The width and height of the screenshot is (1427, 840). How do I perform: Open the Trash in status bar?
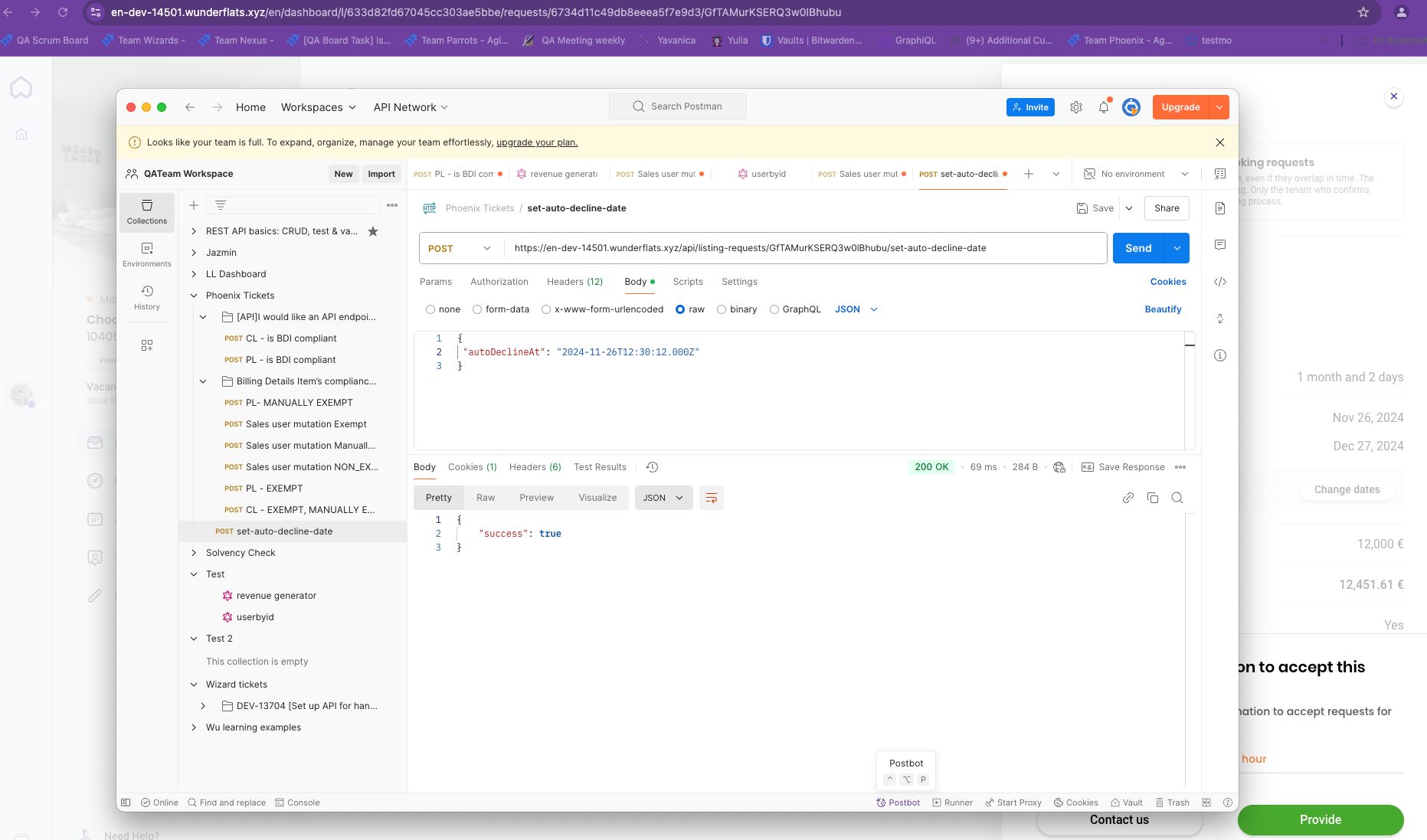1173,802
